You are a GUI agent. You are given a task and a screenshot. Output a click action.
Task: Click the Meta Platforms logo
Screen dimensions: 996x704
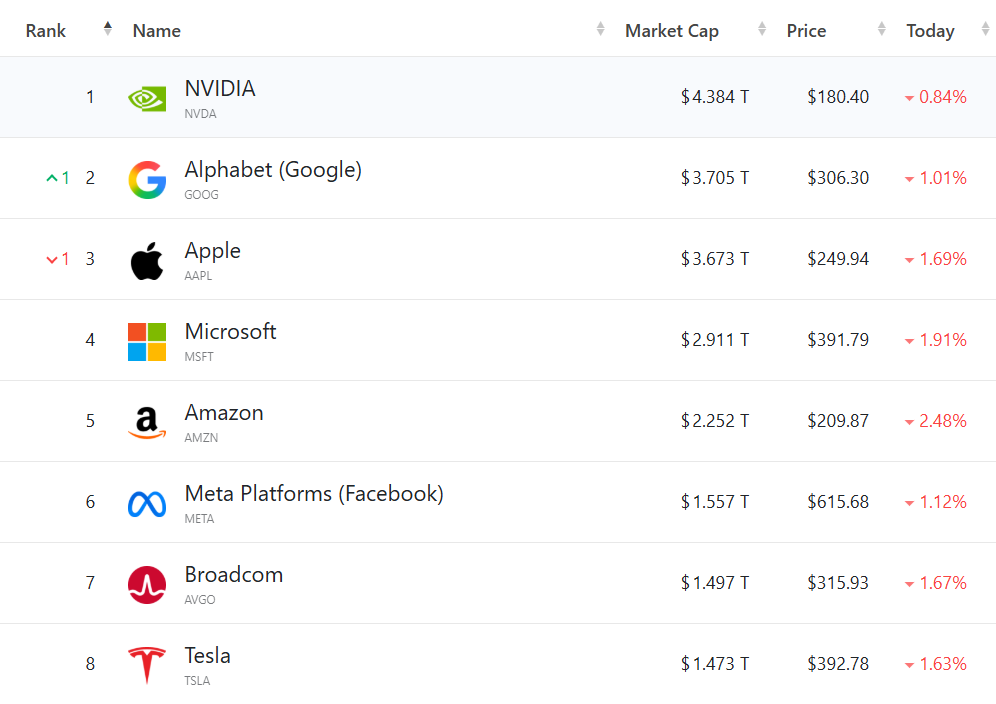pyautogui.click(x=147, y=503)
